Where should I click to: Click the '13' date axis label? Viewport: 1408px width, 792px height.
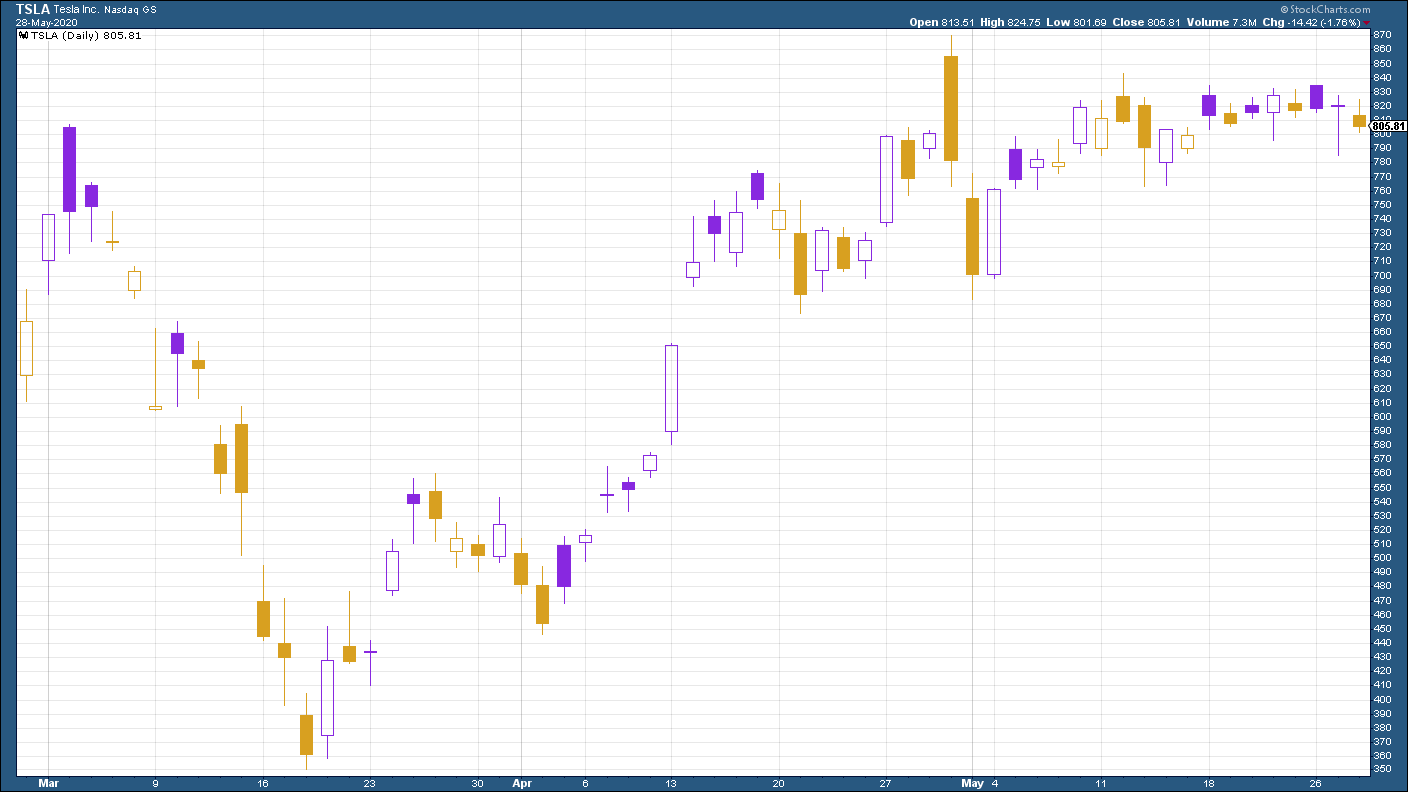(671, 784)
